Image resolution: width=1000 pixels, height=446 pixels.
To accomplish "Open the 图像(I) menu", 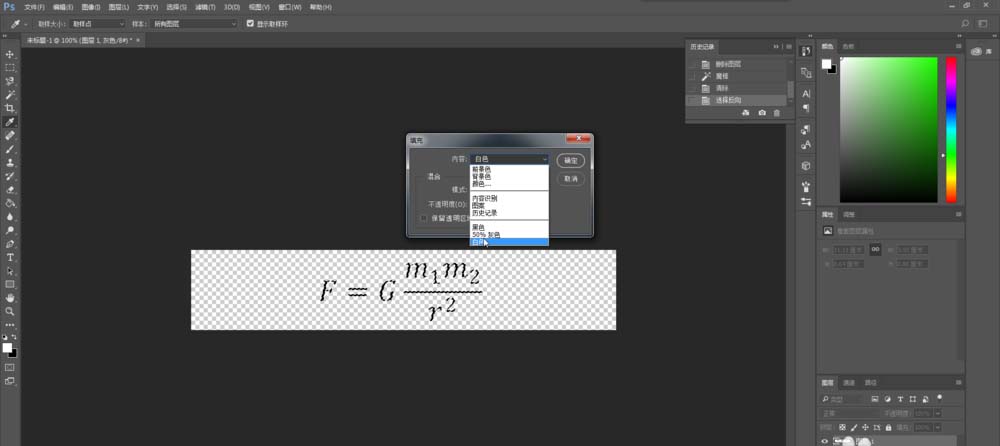I will [x=91, y=7].
